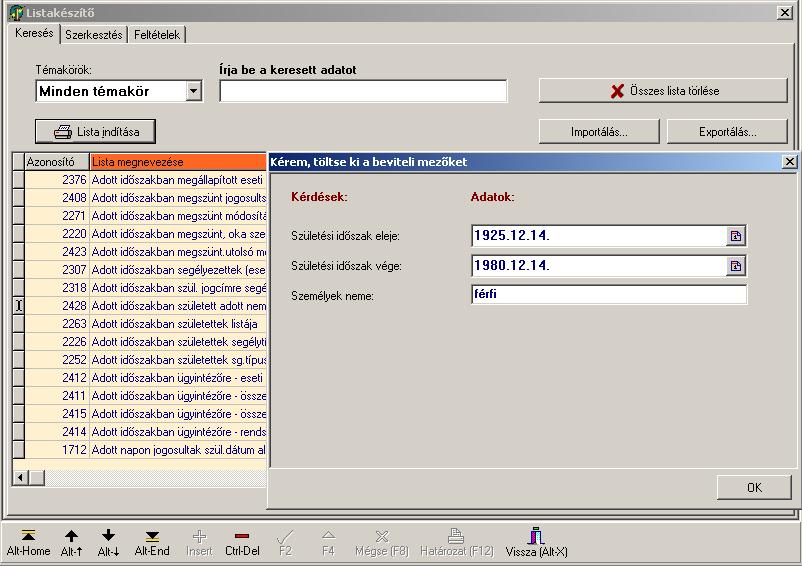Screen dimensions: 802x566
Task: Click the Születési időszak vége date field
Action: pos(598,266)
